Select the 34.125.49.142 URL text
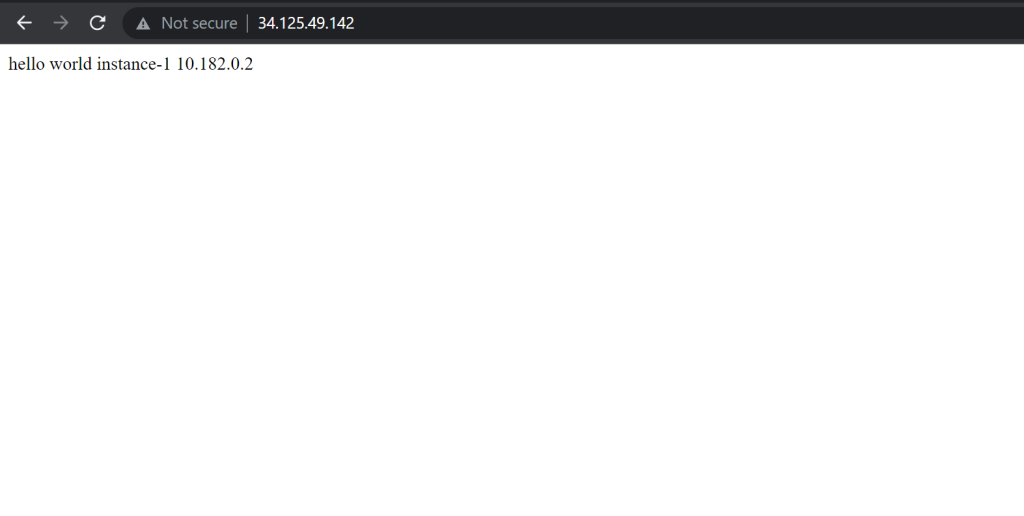The image size is (1024, 516). point(306,23)
